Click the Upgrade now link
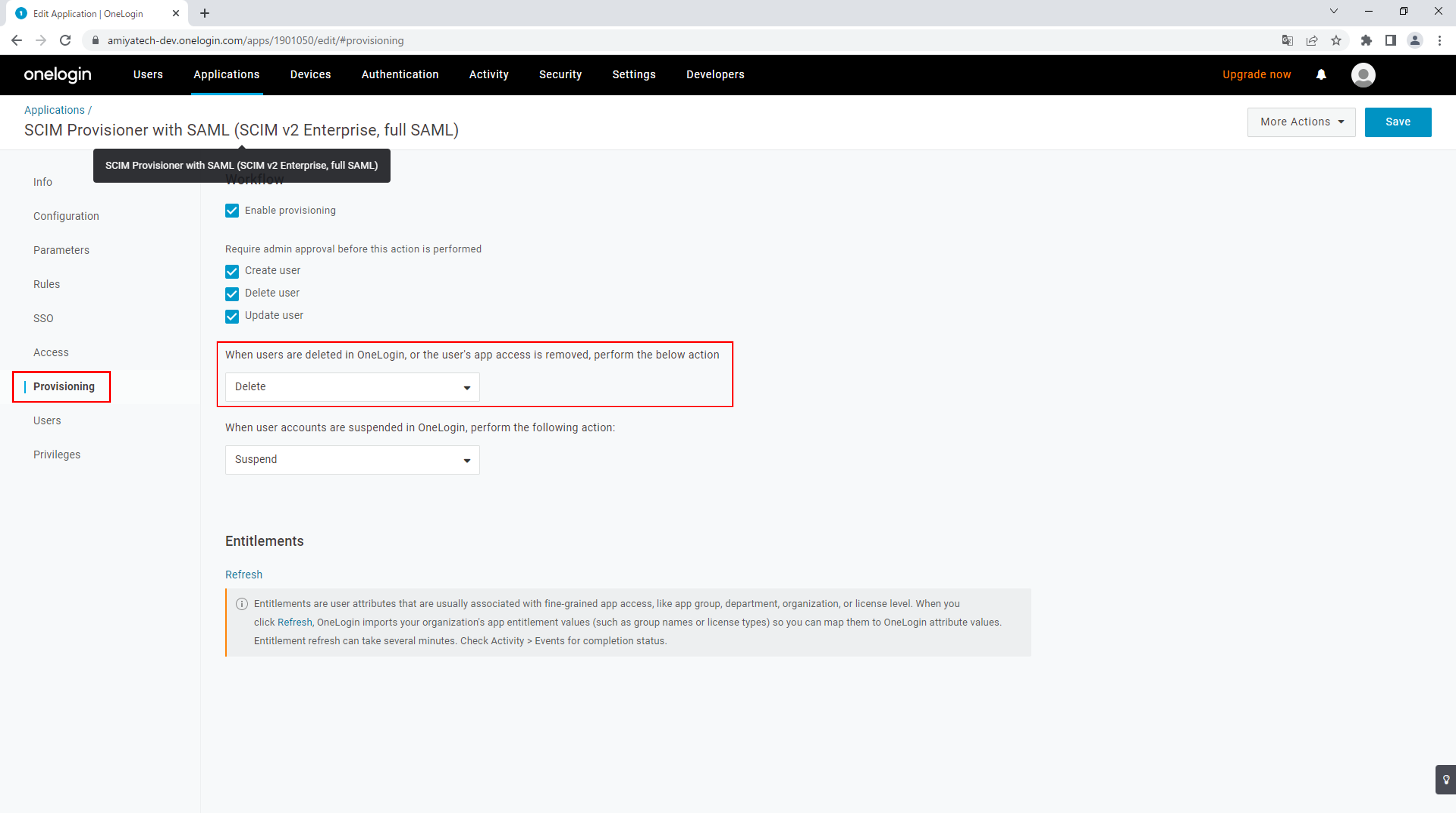 [1256, 74]
